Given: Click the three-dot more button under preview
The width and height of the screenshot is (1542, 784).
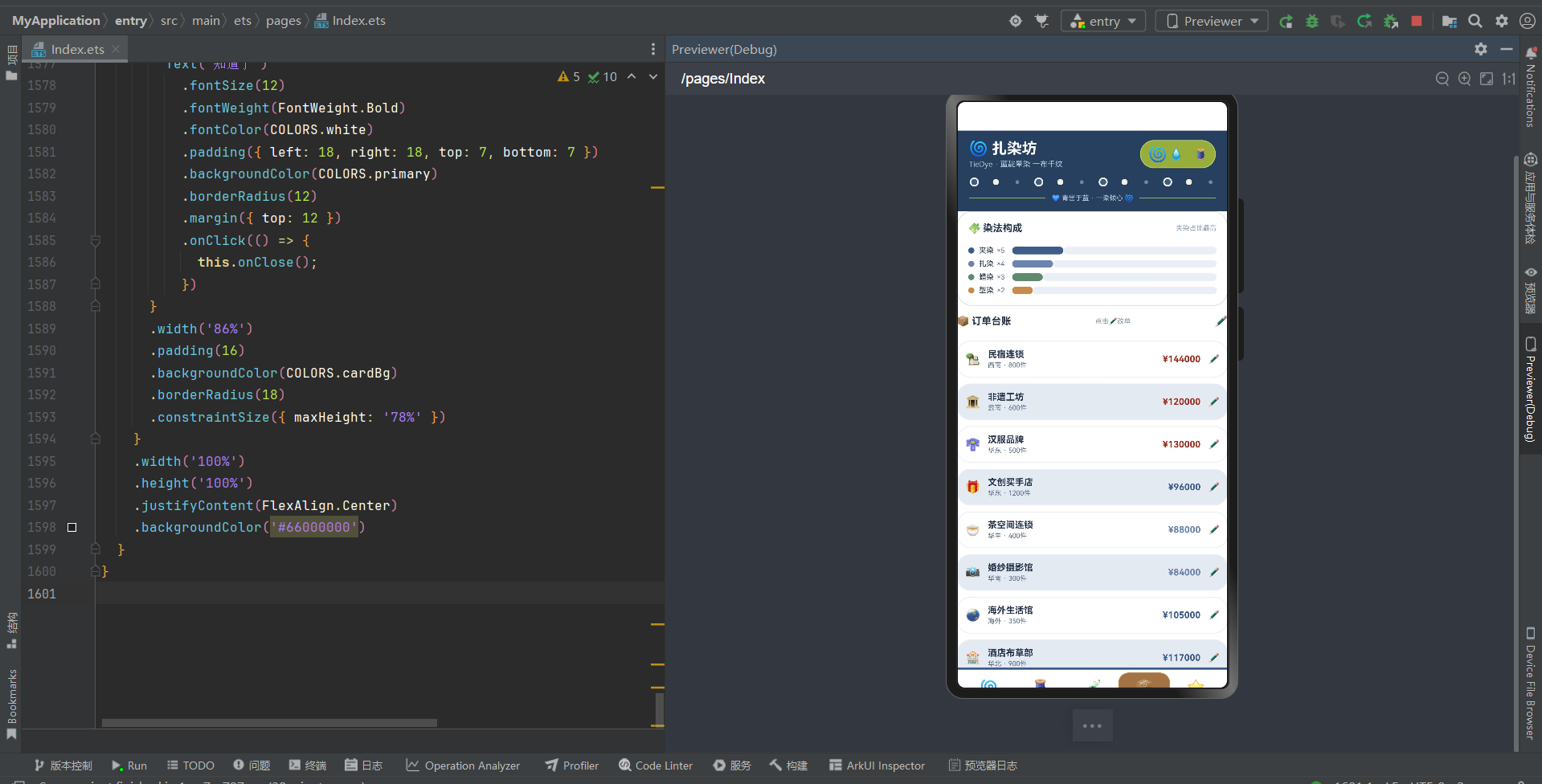Looking at the screenshot, I should tap(1092, 726).
